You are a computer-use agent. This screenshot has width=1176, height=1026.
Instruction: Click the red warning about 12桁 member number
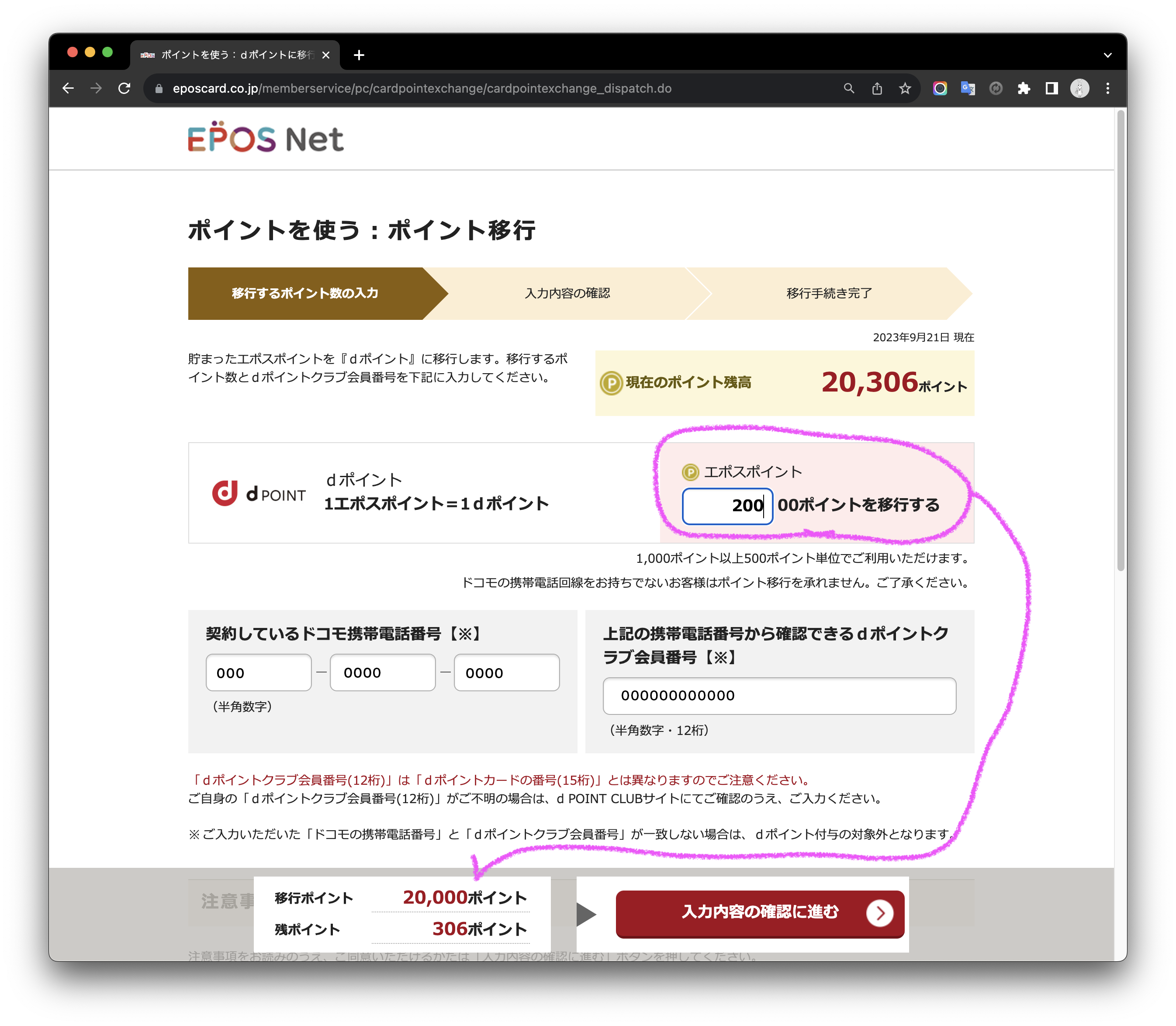tap(499, 780)
